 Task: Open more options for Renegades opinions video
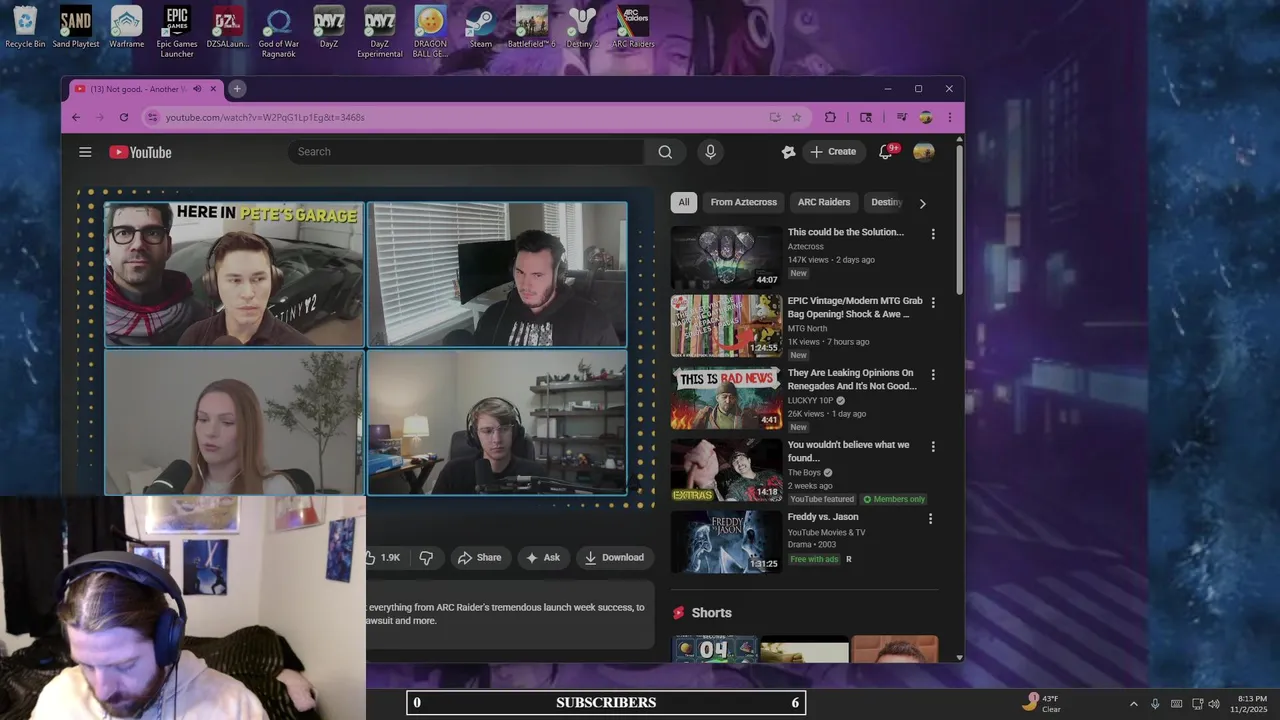coord(933,374)
